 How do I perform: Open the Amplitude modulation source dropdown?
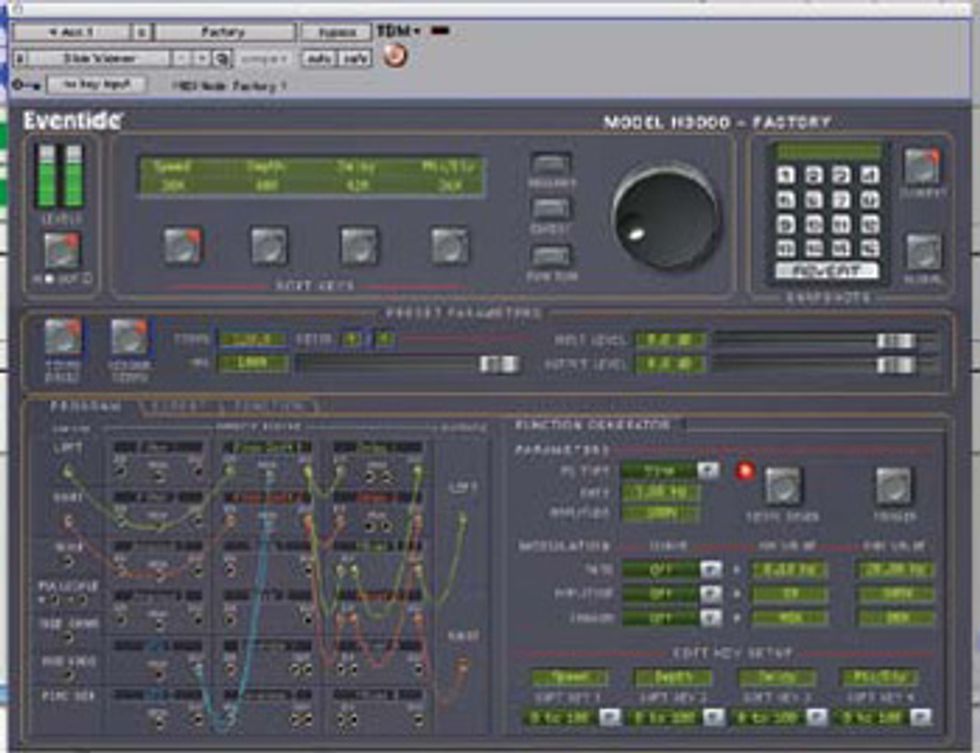(x=710, y=594)
